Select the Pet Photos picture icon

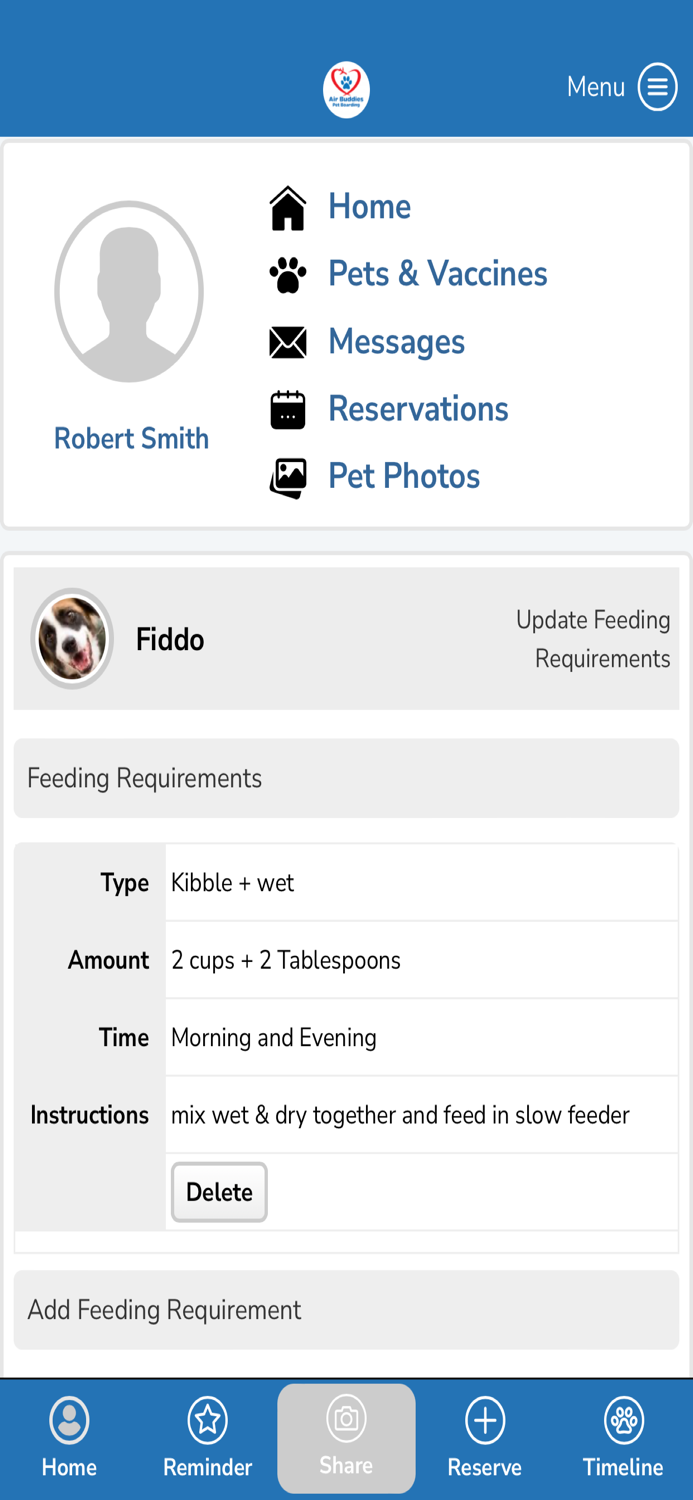pyautogui.click(x=288, y=476)
